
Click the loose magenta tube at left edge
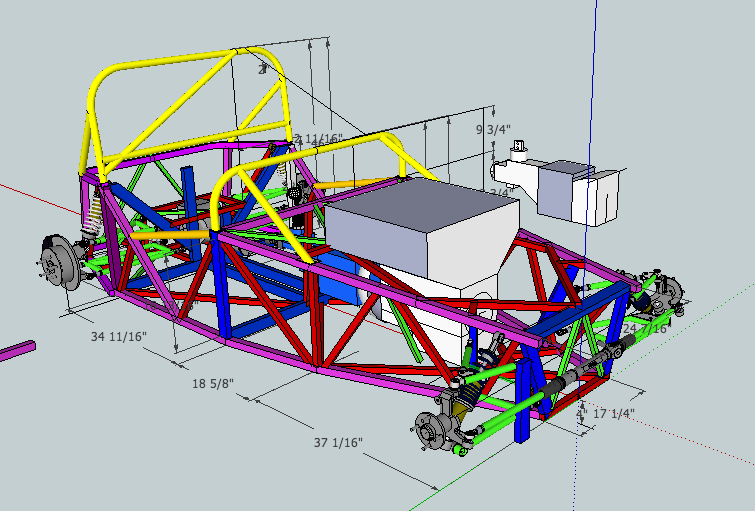17,350
